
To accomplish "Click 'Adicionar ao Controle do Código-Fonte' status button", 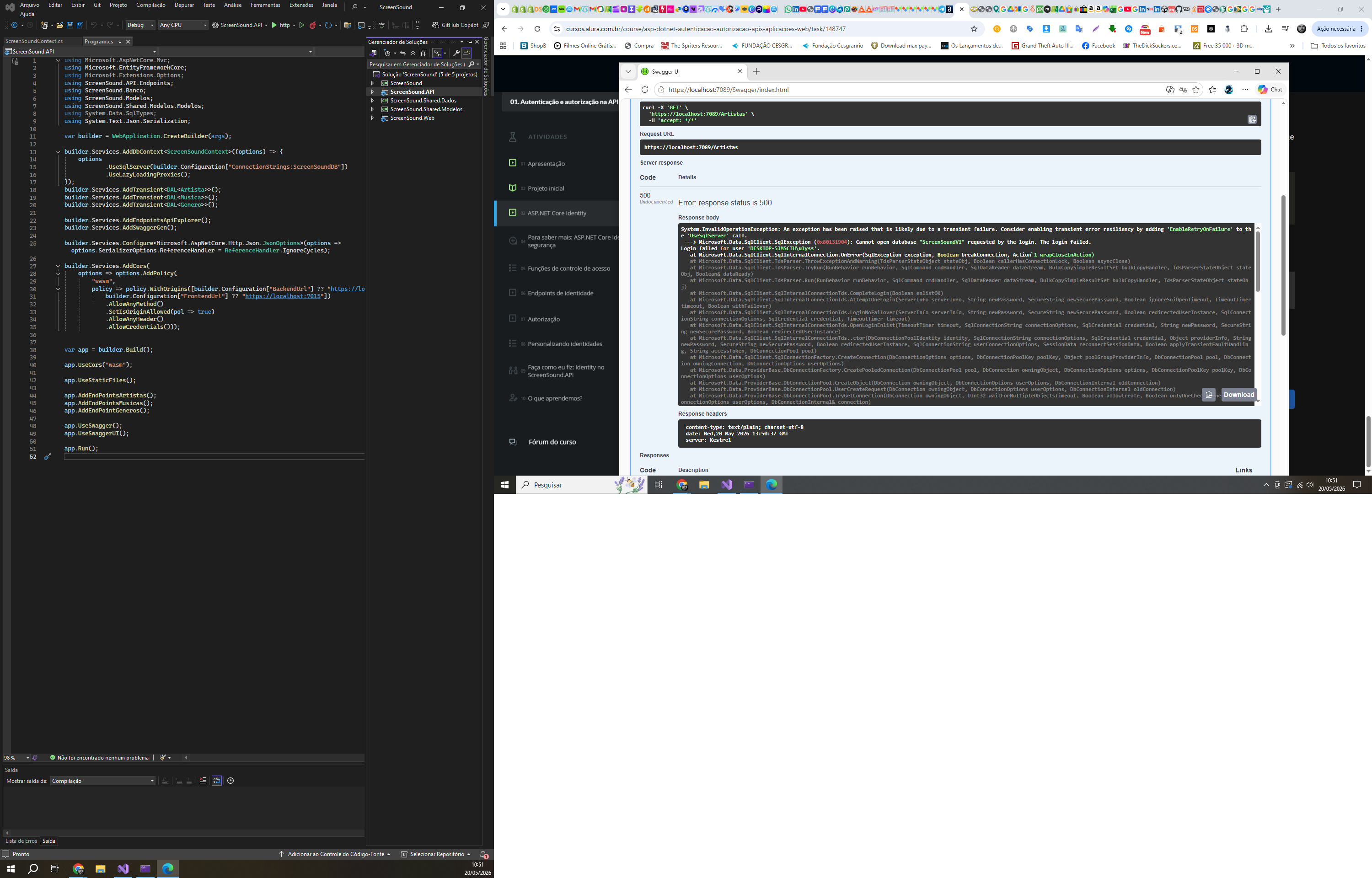I will point(335,854).
